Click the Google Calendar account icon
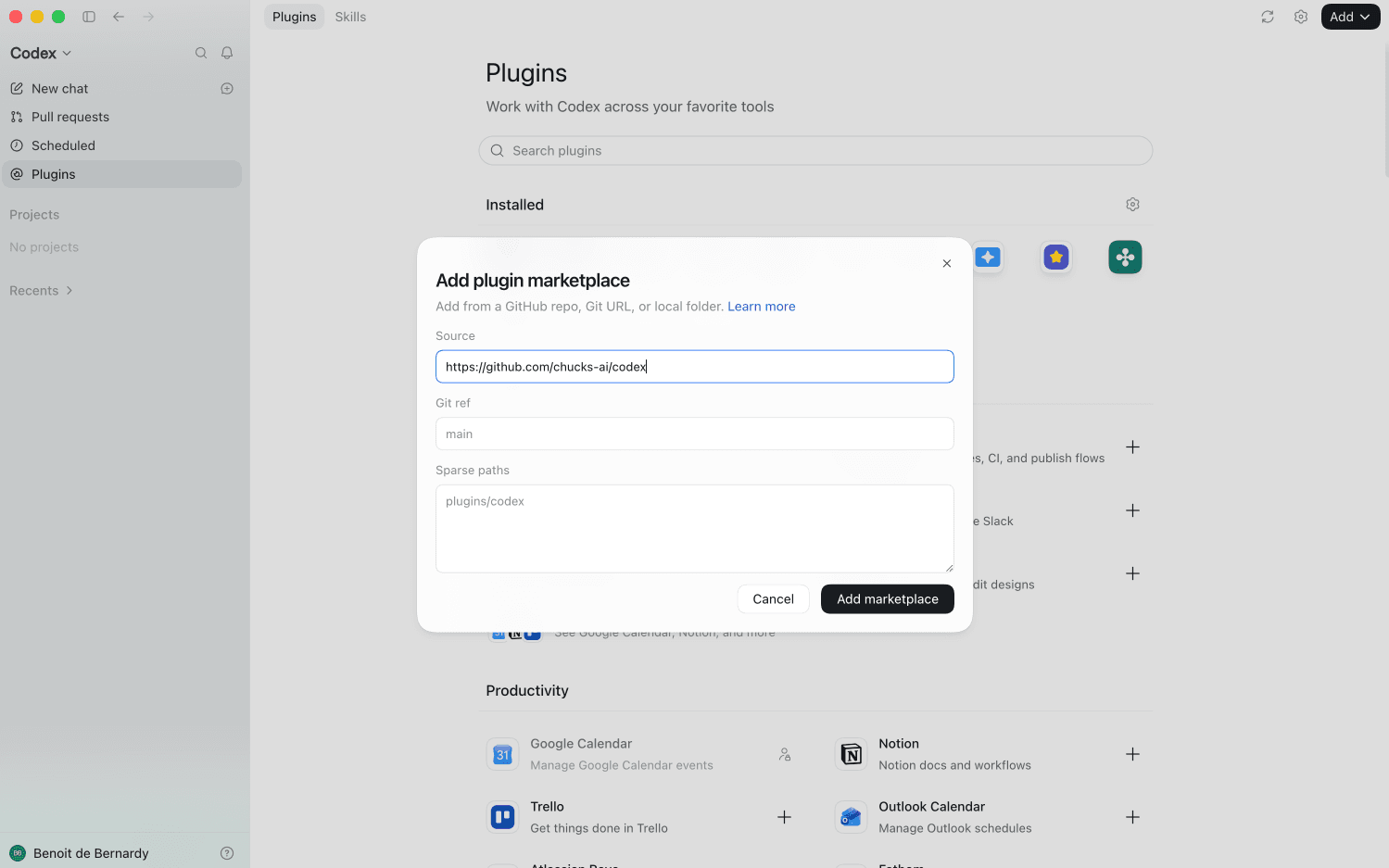The height and width of the screenshot is (868, 1389). pyautogui.click(x=785, y=755)
